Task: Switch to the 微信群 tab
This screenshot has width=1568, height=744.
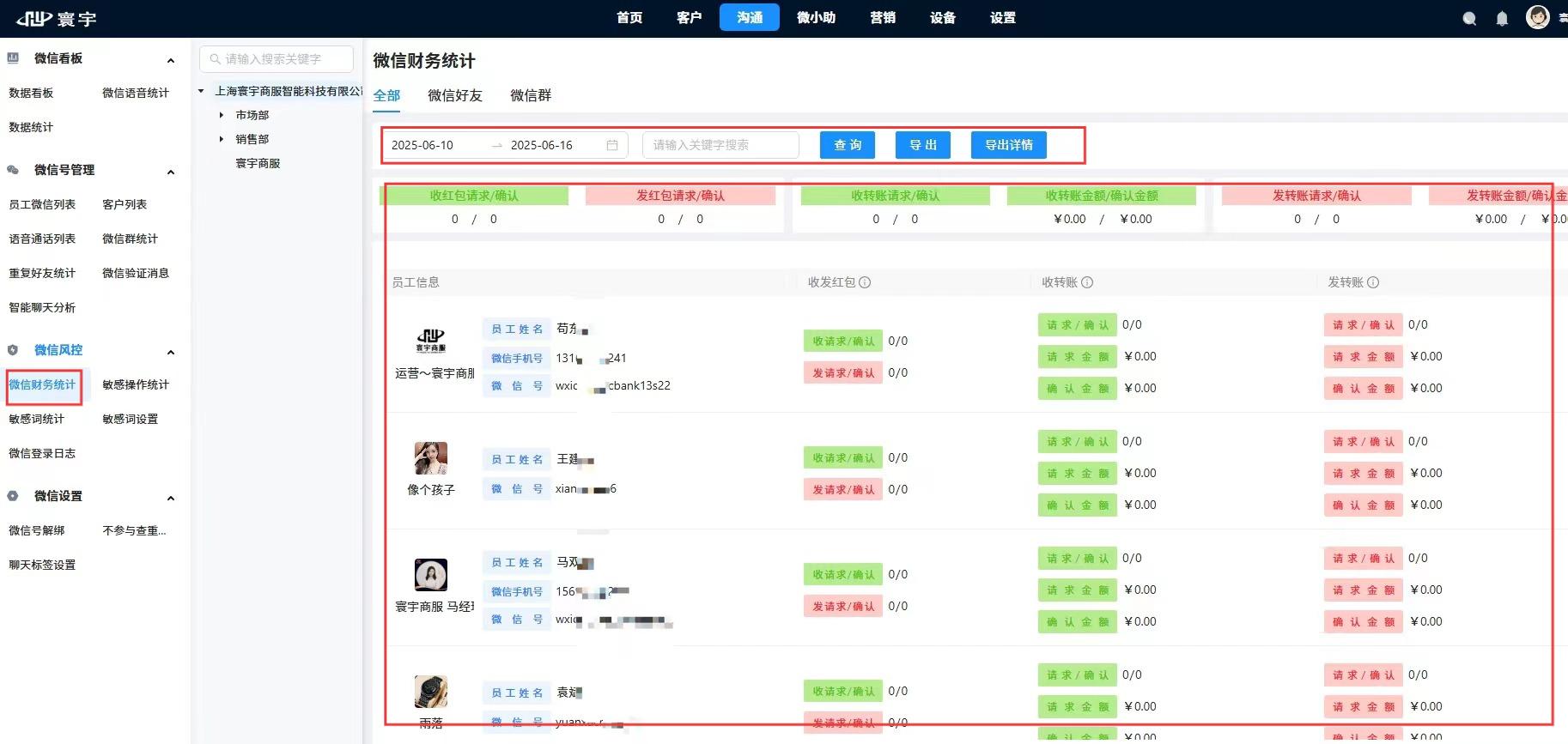Action: 531,95
